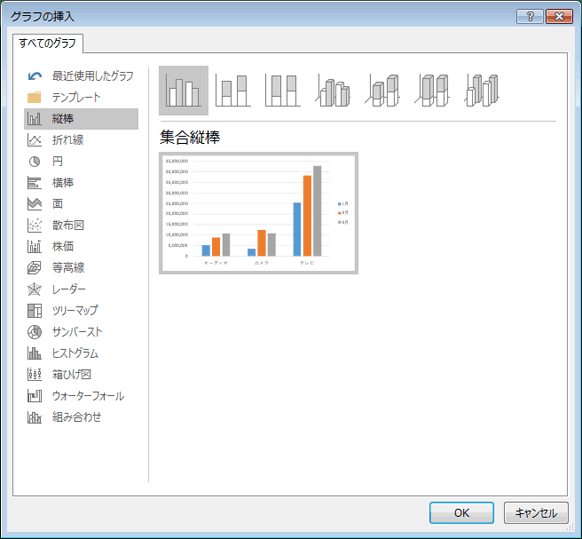Click the clustered column chart preview thumbnail
Screen dimensions: 582x539
pyautogui.click(x=258, y=213)
